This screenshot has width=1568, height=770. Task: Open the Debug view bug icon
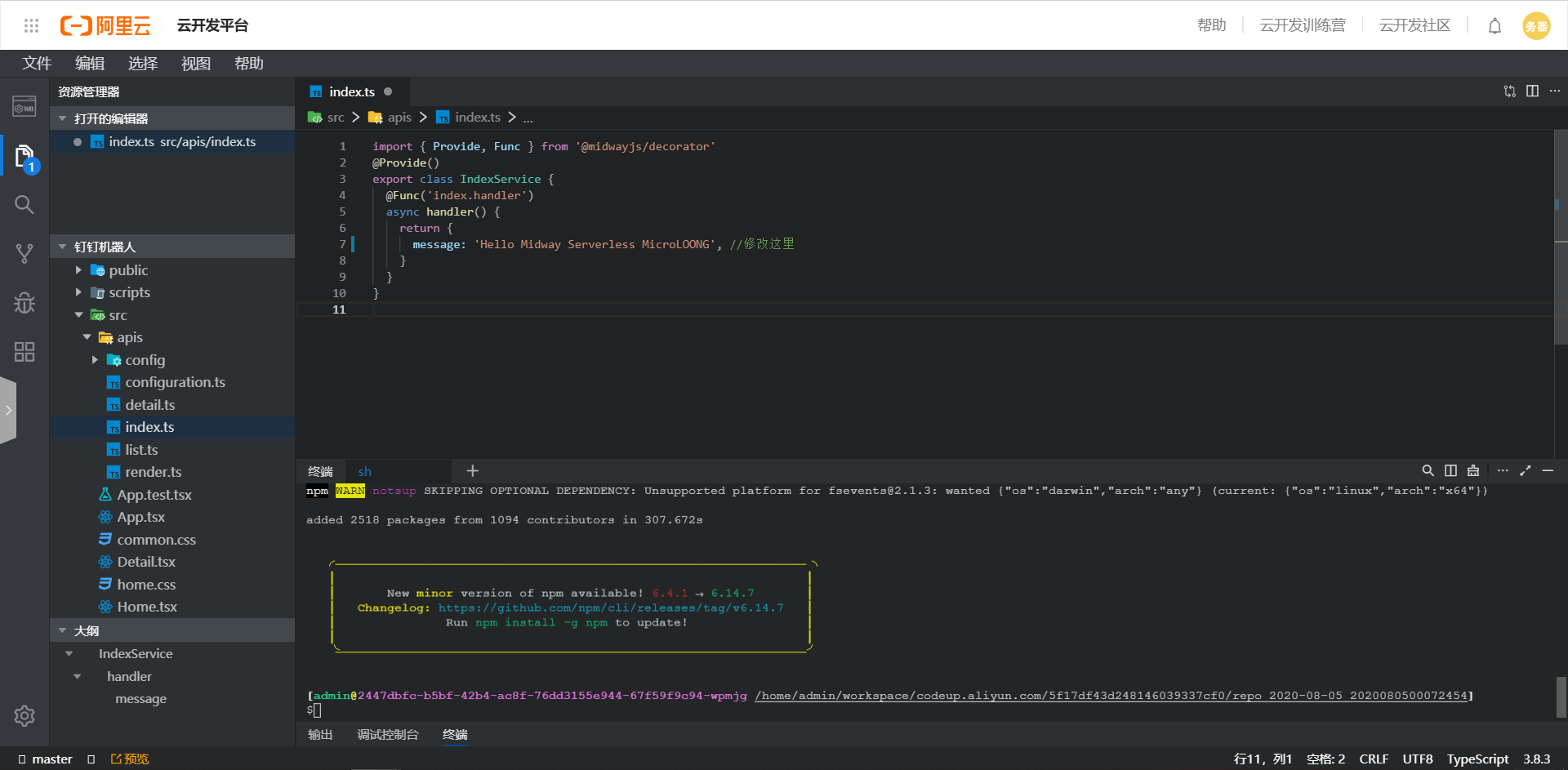24,303
